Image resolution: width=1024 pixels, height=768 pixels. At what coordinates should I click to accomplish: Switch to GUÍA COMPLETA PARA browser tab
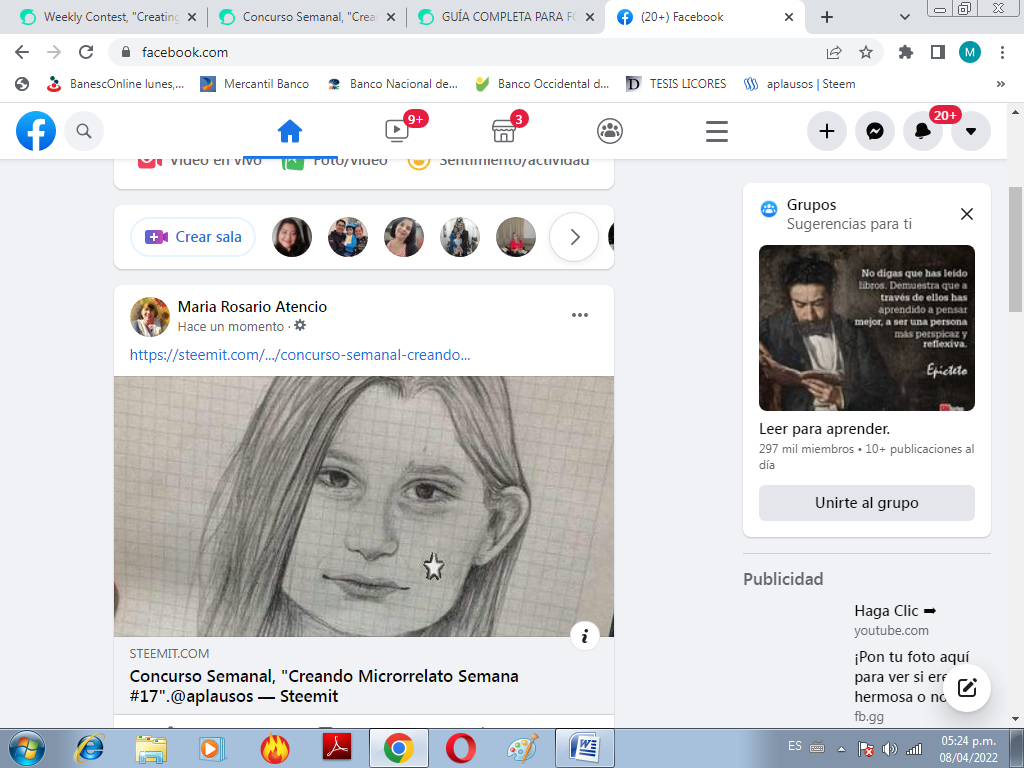click(x=506, y=17)
